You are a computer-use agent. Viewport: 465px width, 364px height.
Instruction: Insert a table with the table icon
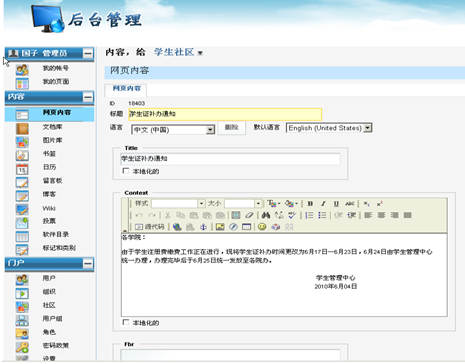(x=246, y=227)
